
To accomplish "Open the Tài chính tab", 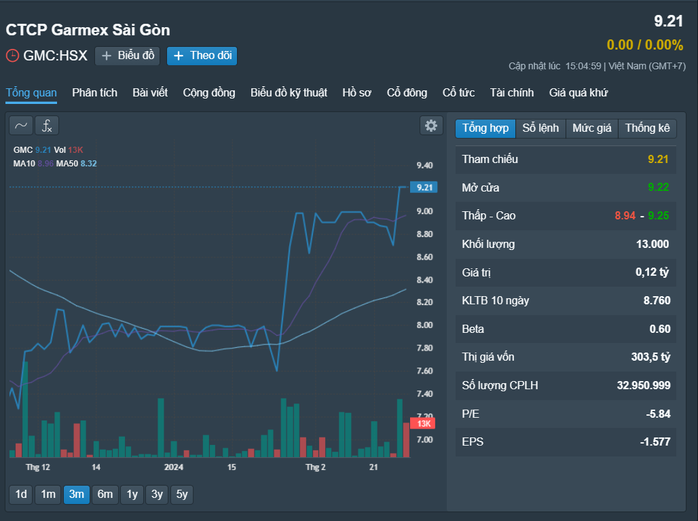I will [x=512, y=93].
